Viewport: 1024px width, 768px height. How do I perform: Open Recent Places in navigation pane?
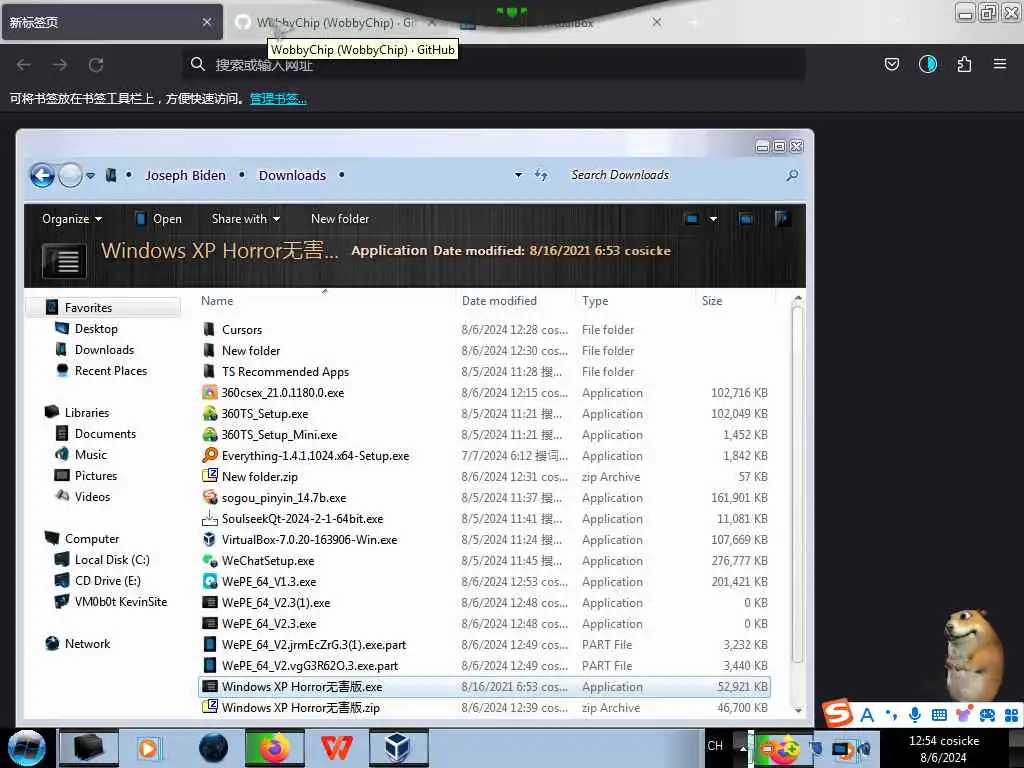click(110, 370)
